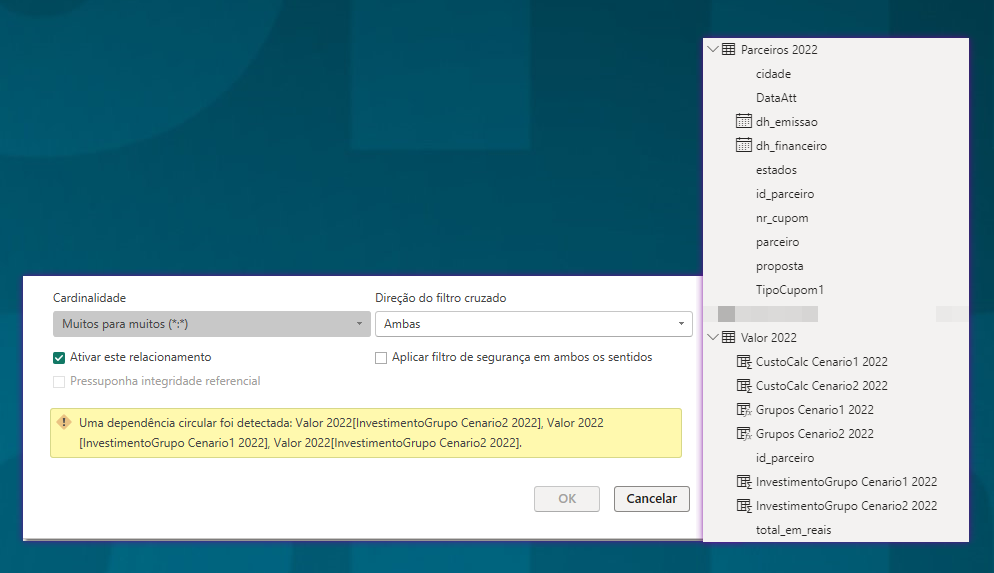Click the fx column icon for Grupos Cenario2 2022
Viewport: 994px width, 573px height.
coord(744,434)
